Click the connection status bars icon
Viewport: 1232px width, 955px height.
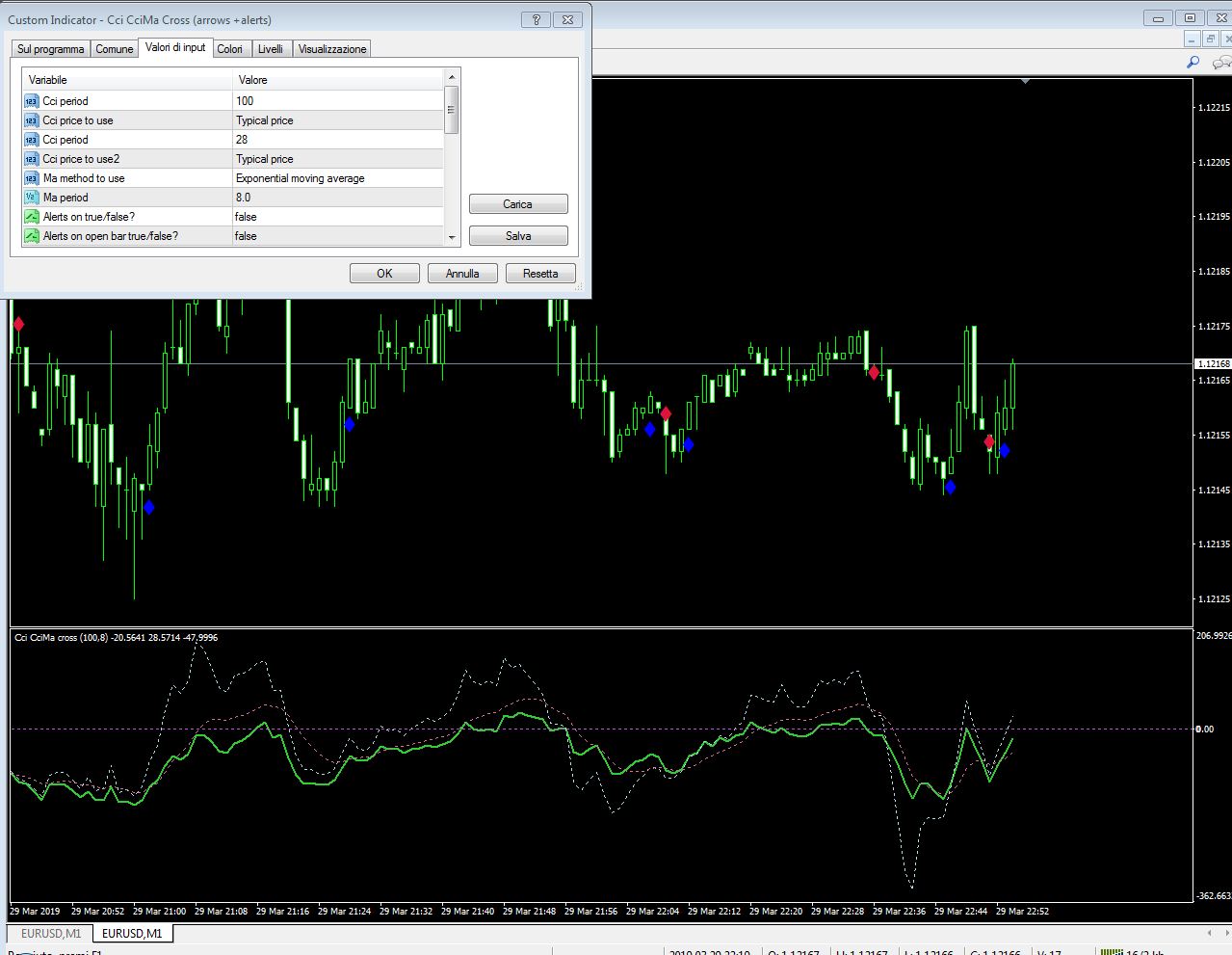(1112, 951)
